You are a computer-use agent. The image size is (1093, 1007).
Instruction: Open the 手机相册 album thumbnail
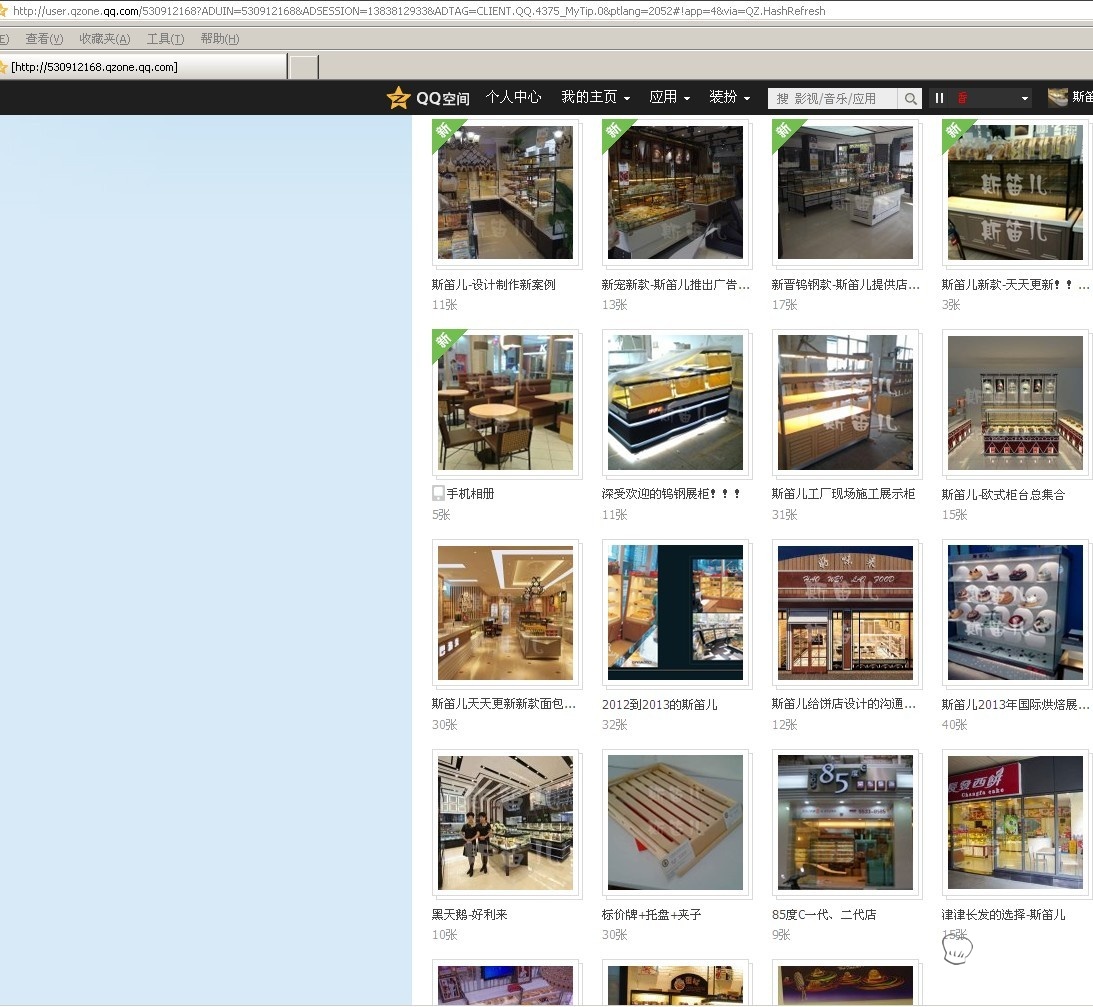tap(505, 402)
